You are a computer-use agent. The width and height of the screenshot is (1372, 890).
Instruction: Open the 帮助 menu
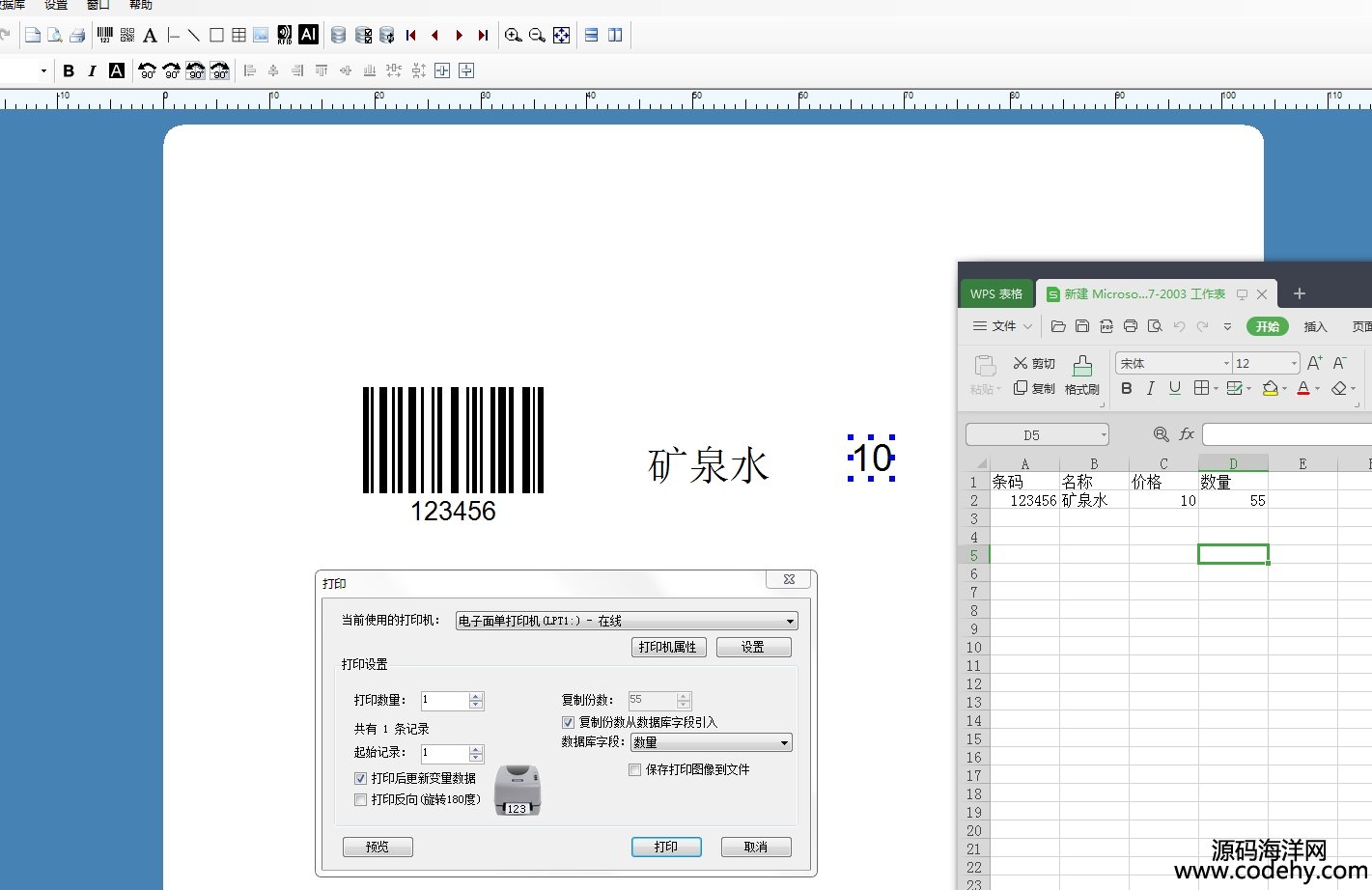(x=141, y=5)
